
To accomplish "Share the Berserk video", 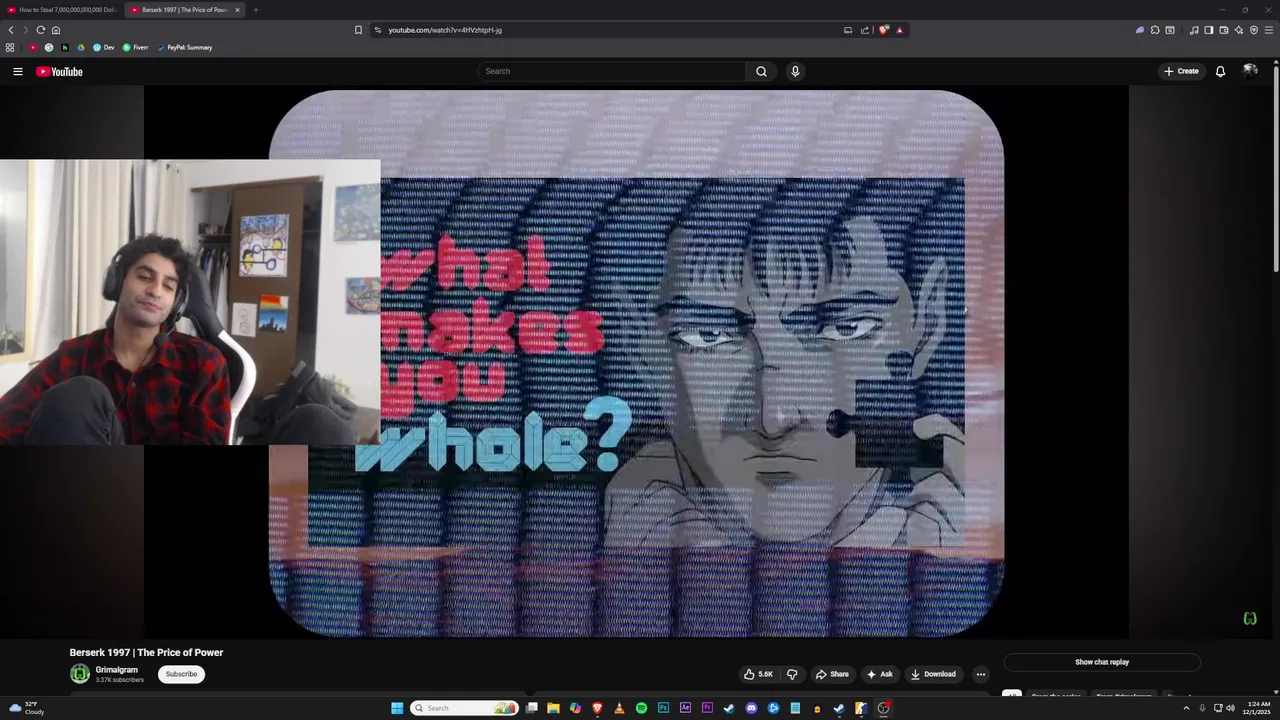I will (832, 674).
